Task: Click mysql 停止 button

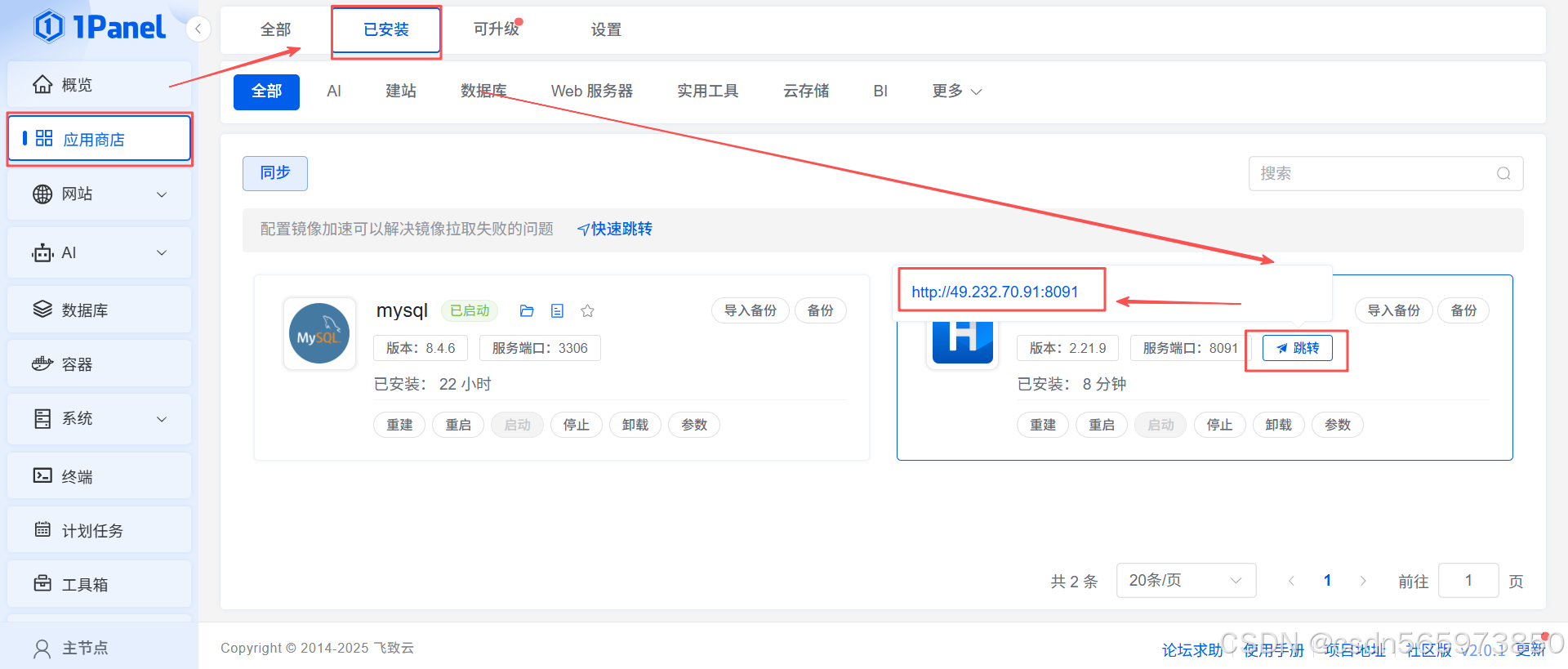Action: coord(577,425)
